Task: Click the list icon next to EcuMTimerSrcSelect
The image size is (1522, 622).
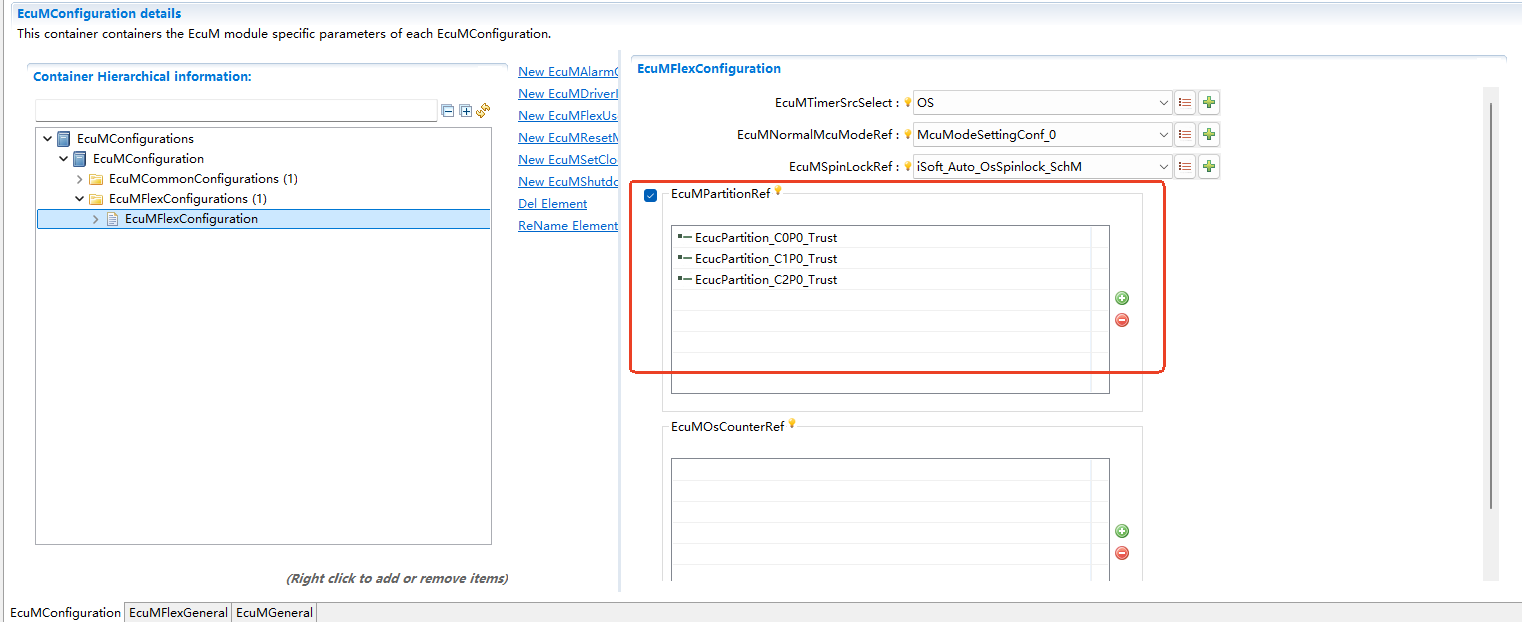Action: click(1185, 102)
